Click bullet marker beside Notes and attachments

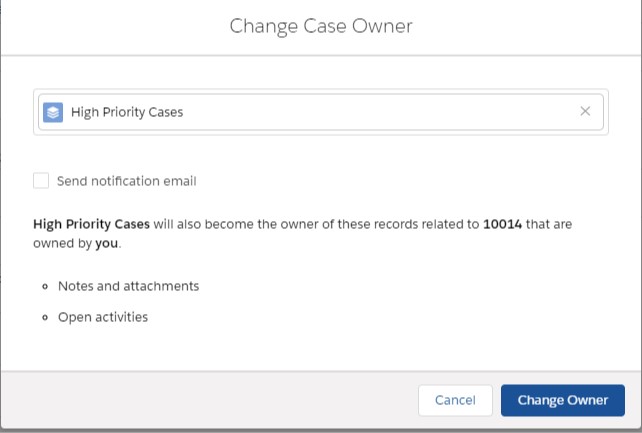[45, 286]
